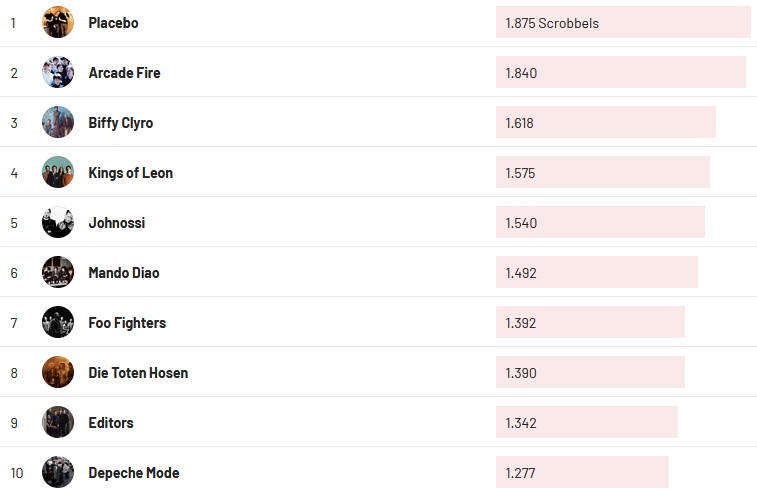Click the Foo Fighters avatar
This screenshot has width=757, height=495.
click(58, 322)
